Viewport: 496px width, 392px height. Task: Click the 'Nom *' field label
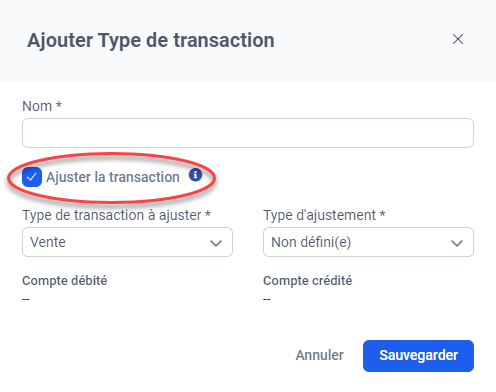pos(42,106)
